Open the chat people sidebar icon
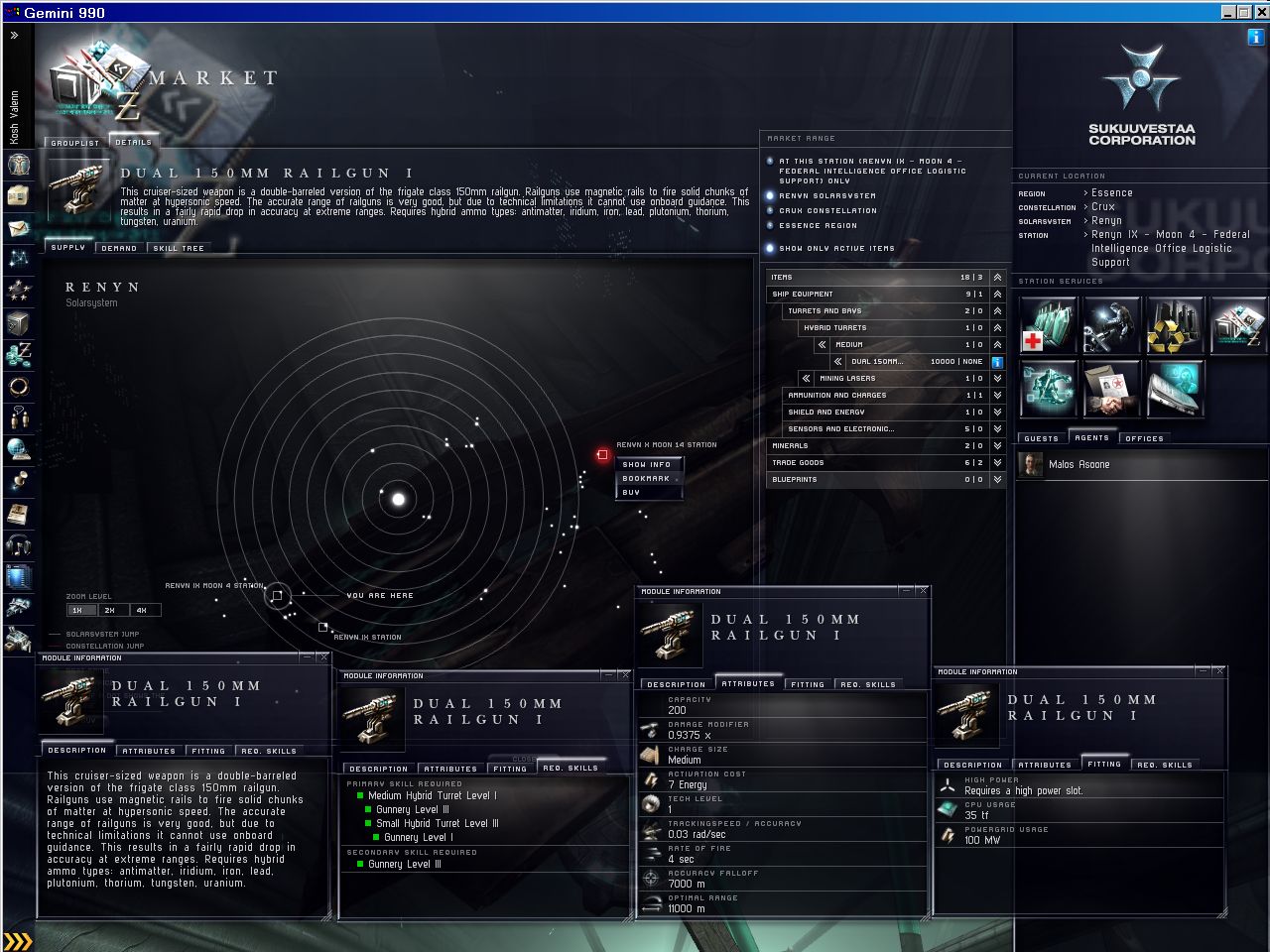1270x952 pixels. point(18,418)
